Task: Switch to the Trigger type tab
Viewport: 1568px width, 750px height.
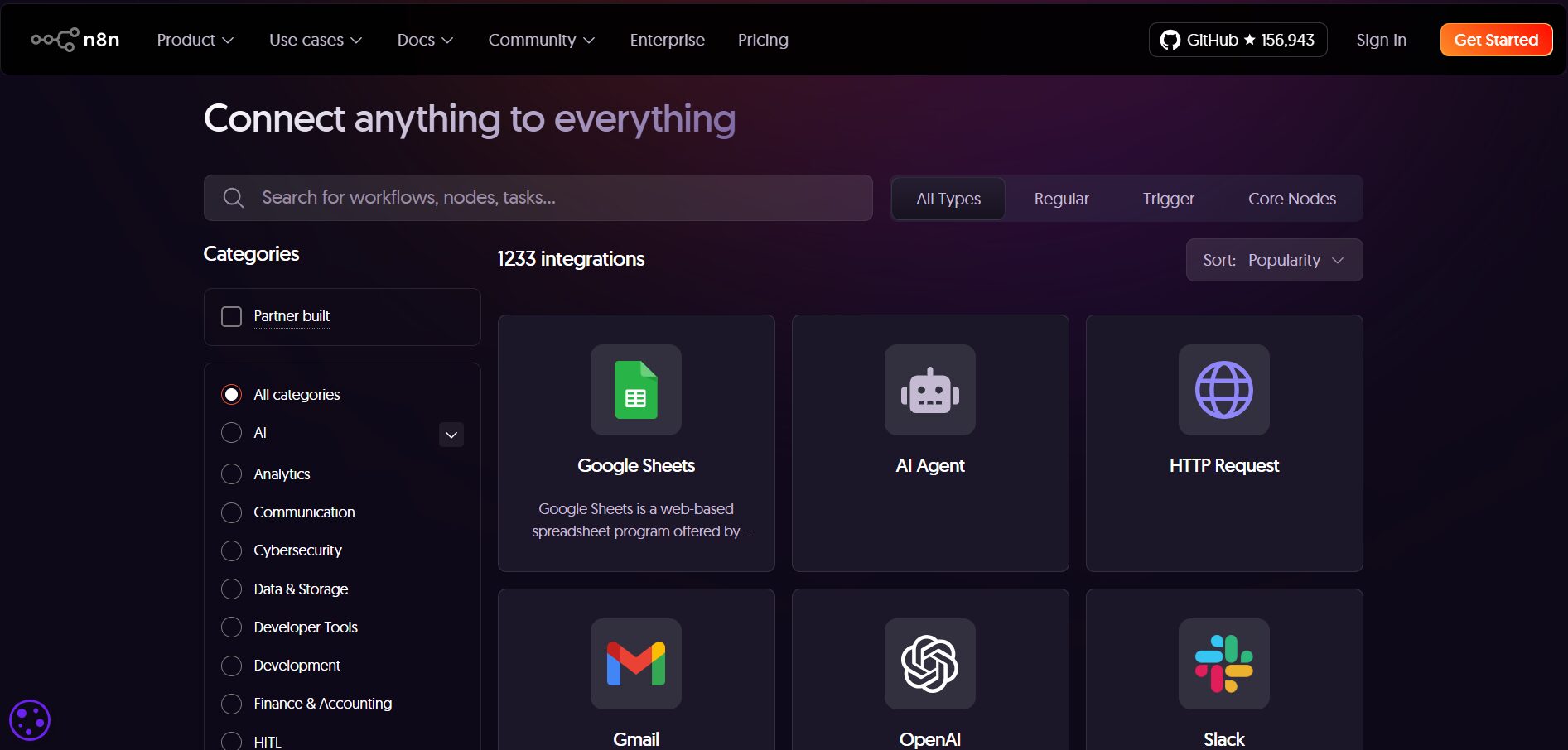Action: click(x=1168, y=199)
